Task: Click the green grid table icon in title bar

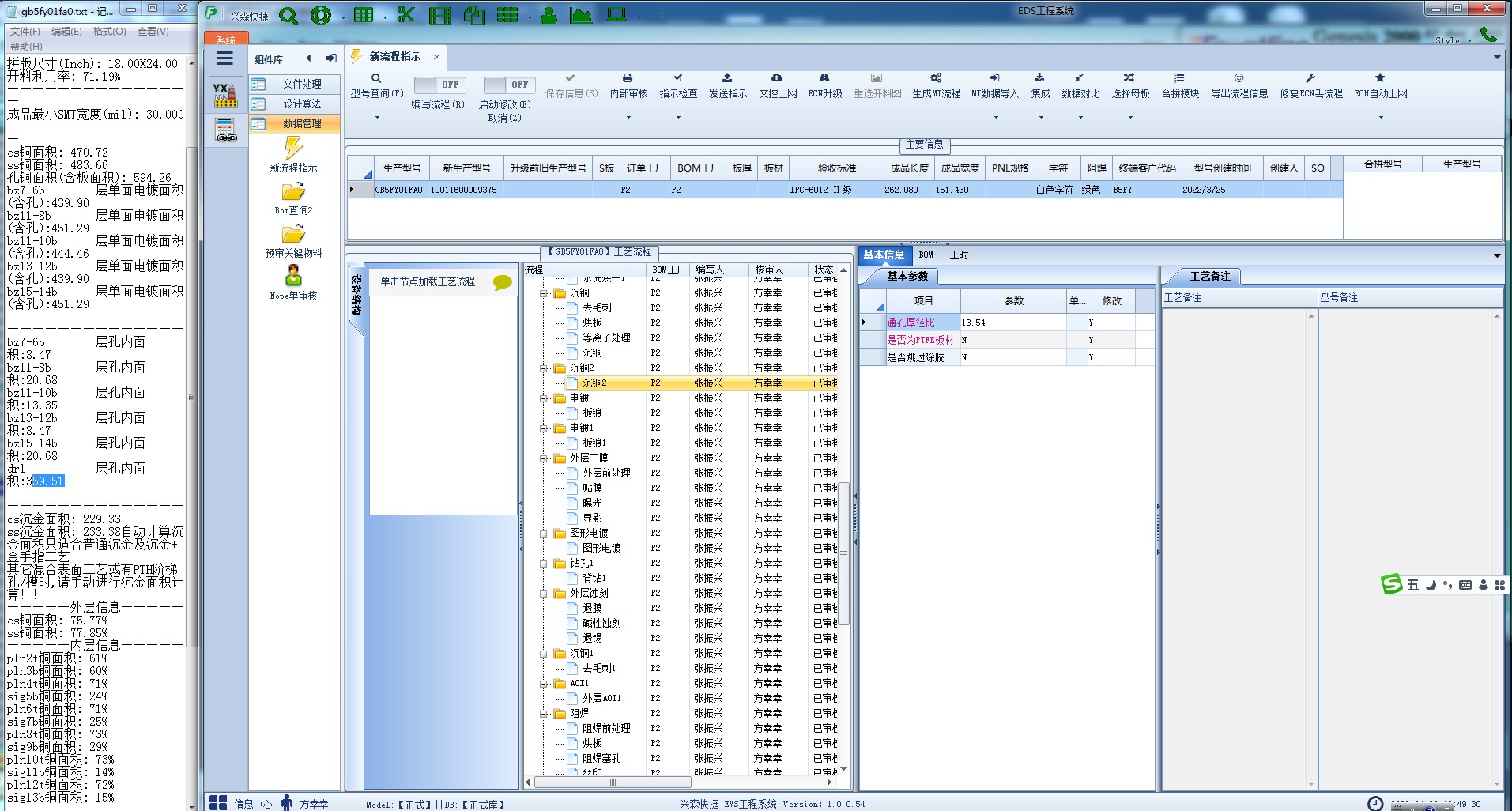Action: [364, 15]
